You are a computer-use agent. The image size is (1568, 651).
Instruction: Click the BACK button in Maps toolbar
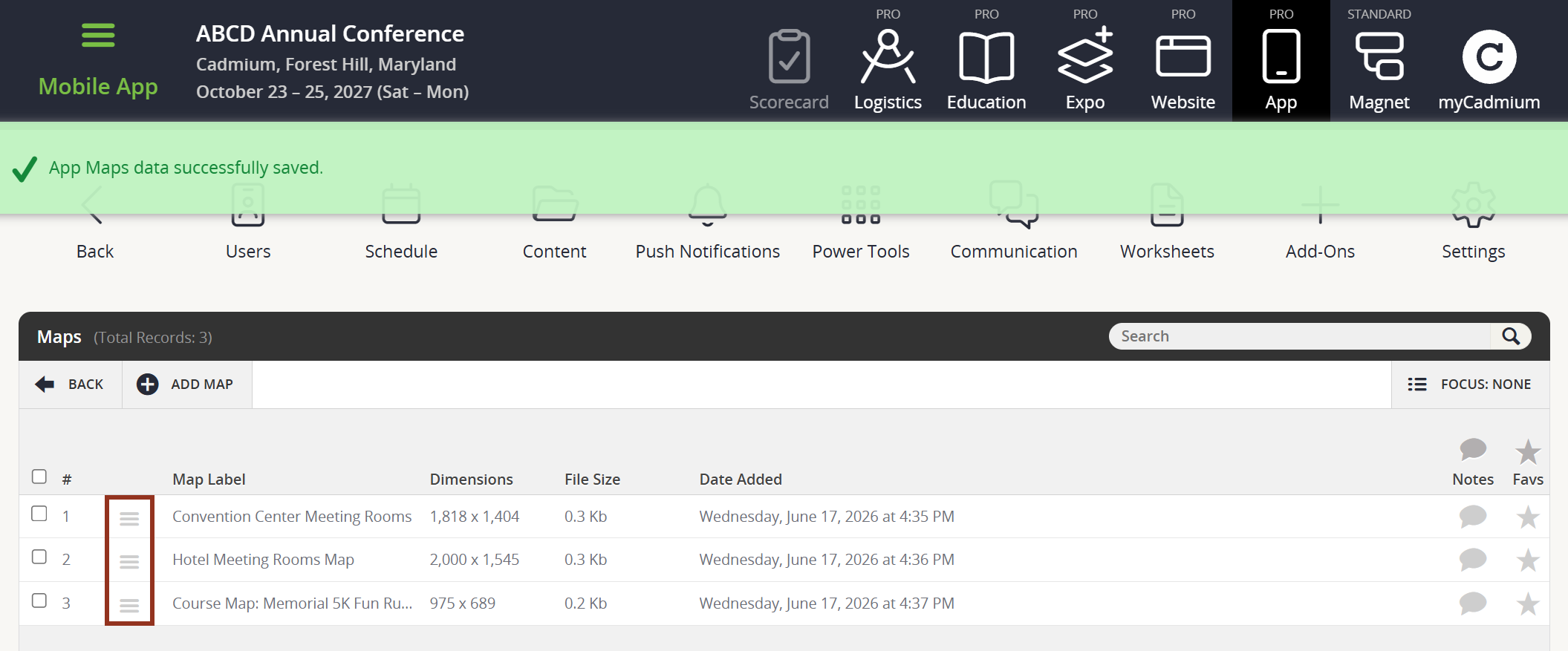point(70,385)
